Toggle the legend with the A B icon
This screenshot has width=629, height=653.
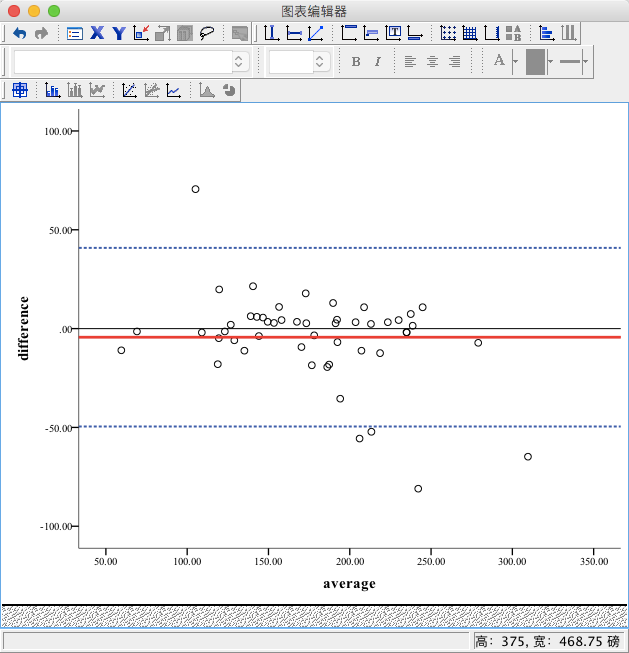514,33
